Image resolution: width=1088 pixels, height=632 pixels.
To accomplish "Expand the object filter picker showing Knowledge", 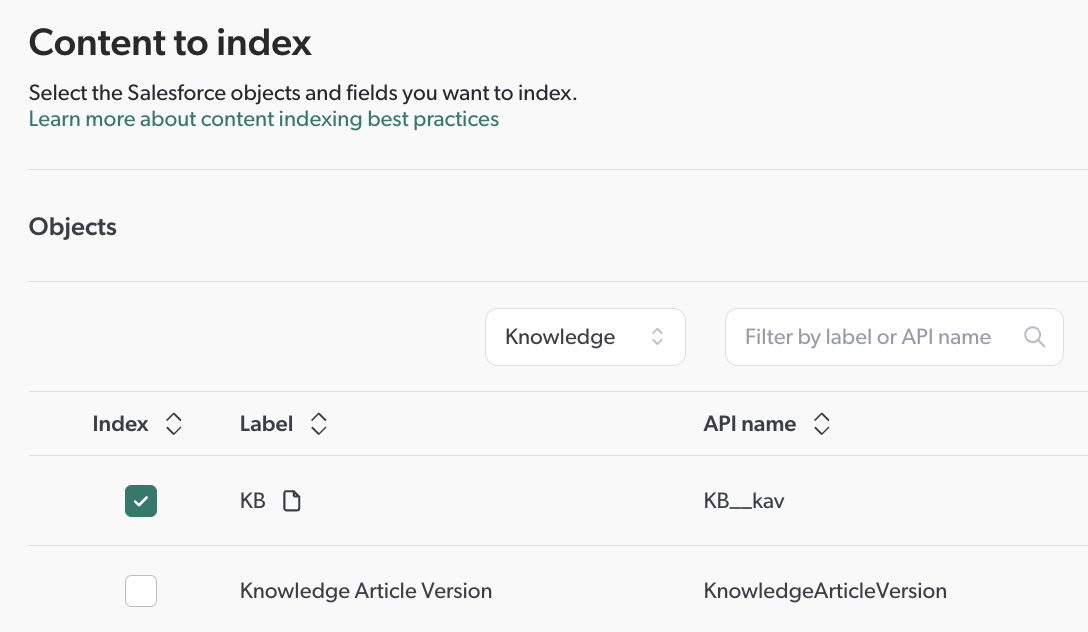I will tap(585, 337).
